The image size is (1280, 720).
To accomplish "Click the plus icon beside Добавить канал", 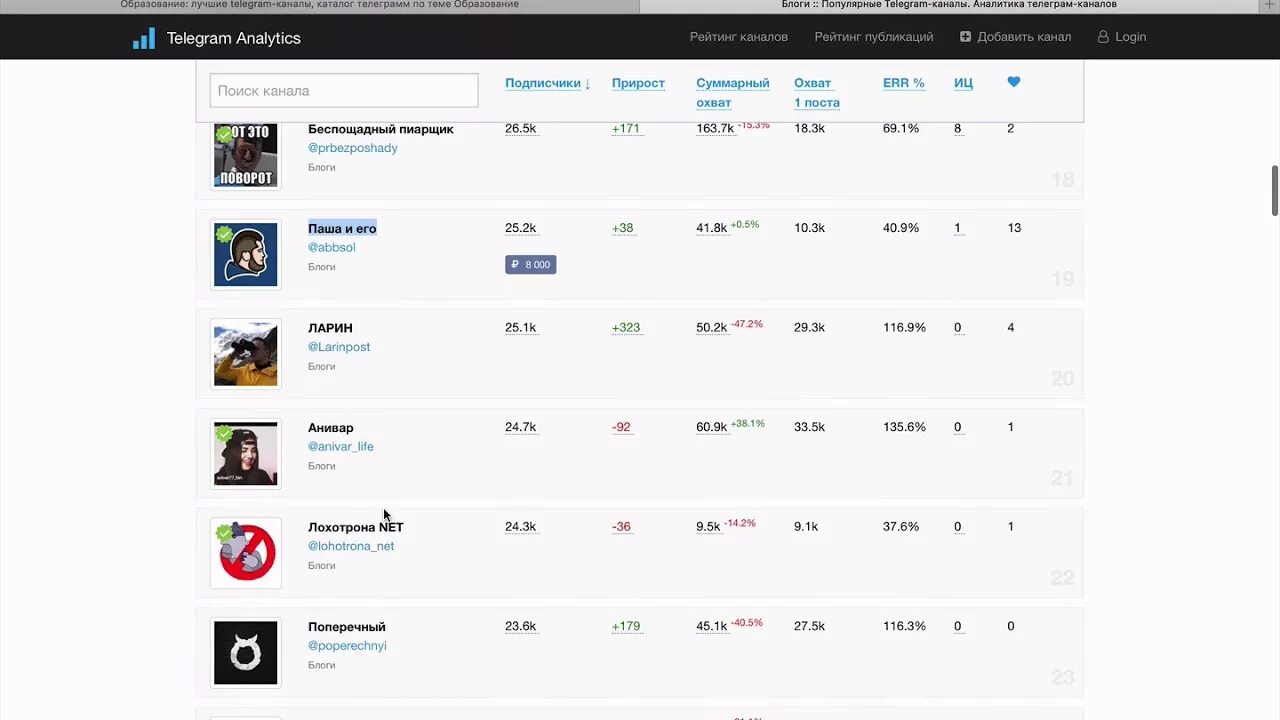I will click(965, 37).
